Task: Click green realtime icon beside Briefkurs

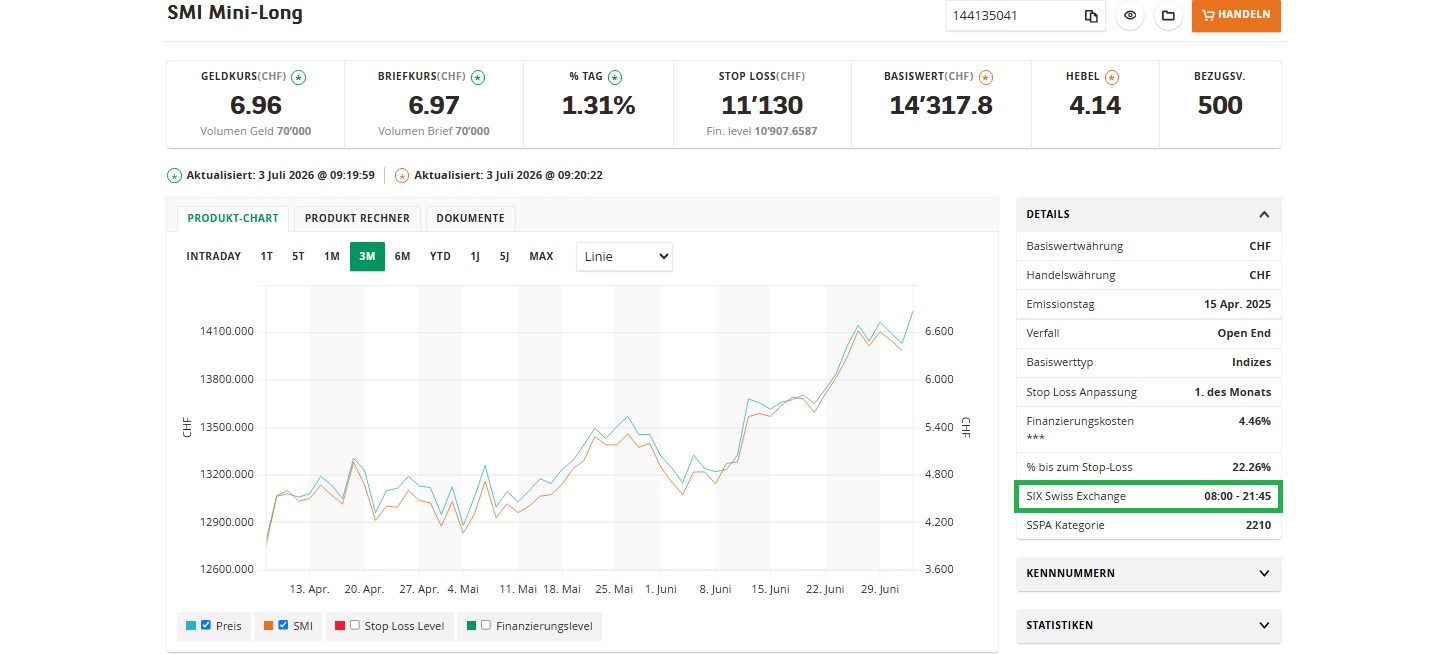Action: click(x=478, y=77)
